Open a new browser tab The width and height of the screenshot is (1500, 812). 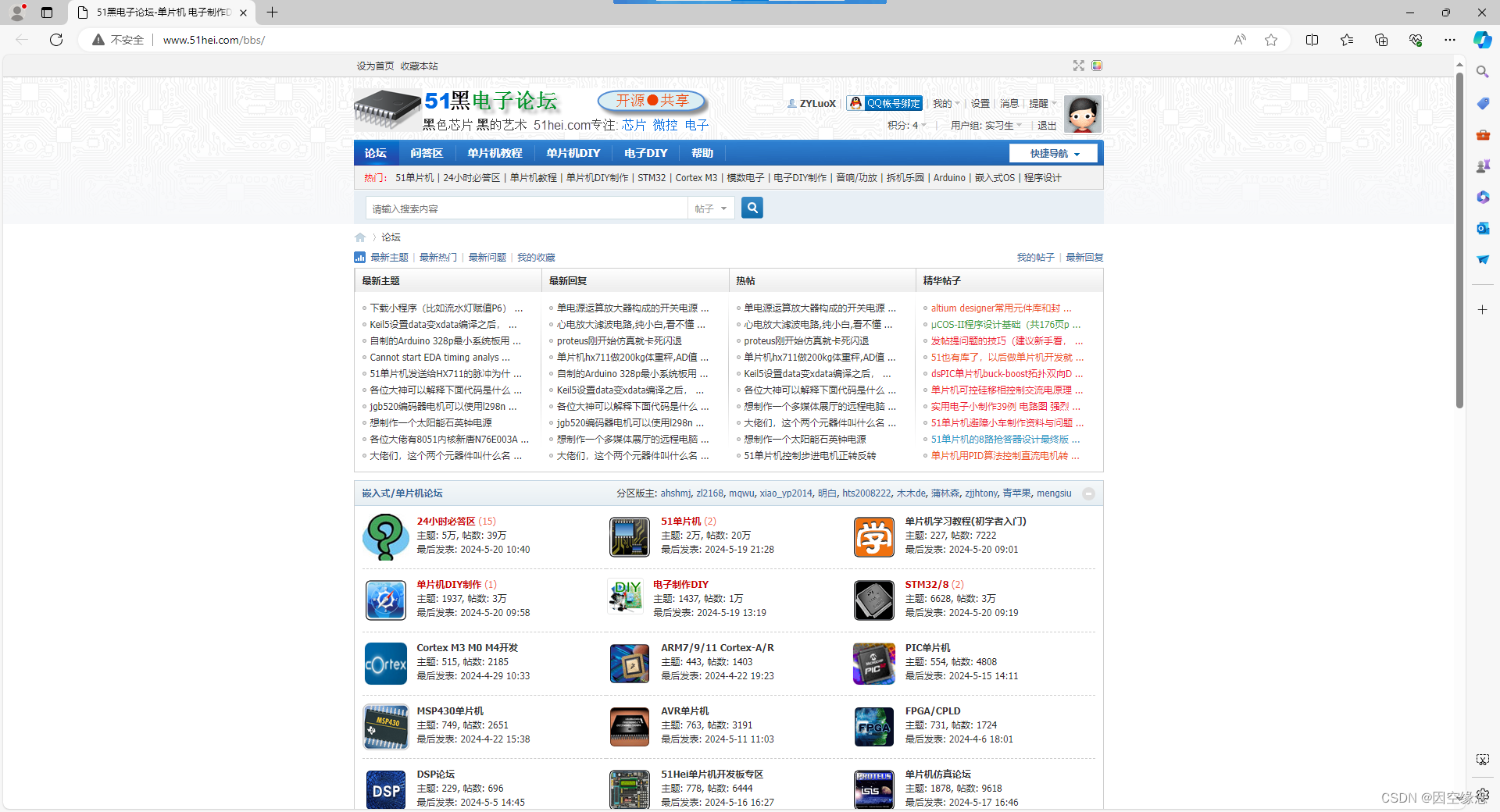point(272,12)
